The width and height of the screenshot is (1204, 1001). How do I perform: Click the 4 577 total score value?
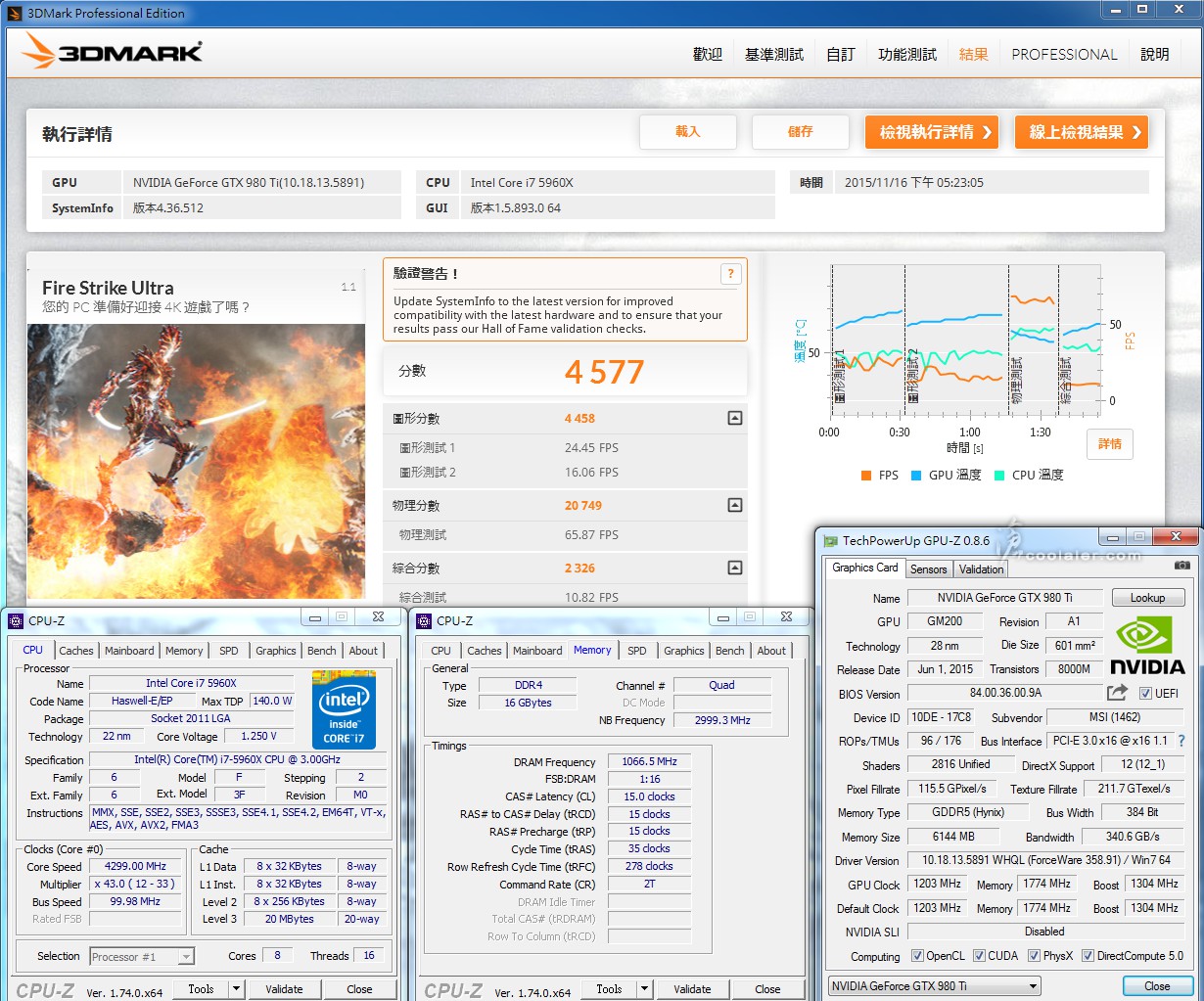point(604,372)
